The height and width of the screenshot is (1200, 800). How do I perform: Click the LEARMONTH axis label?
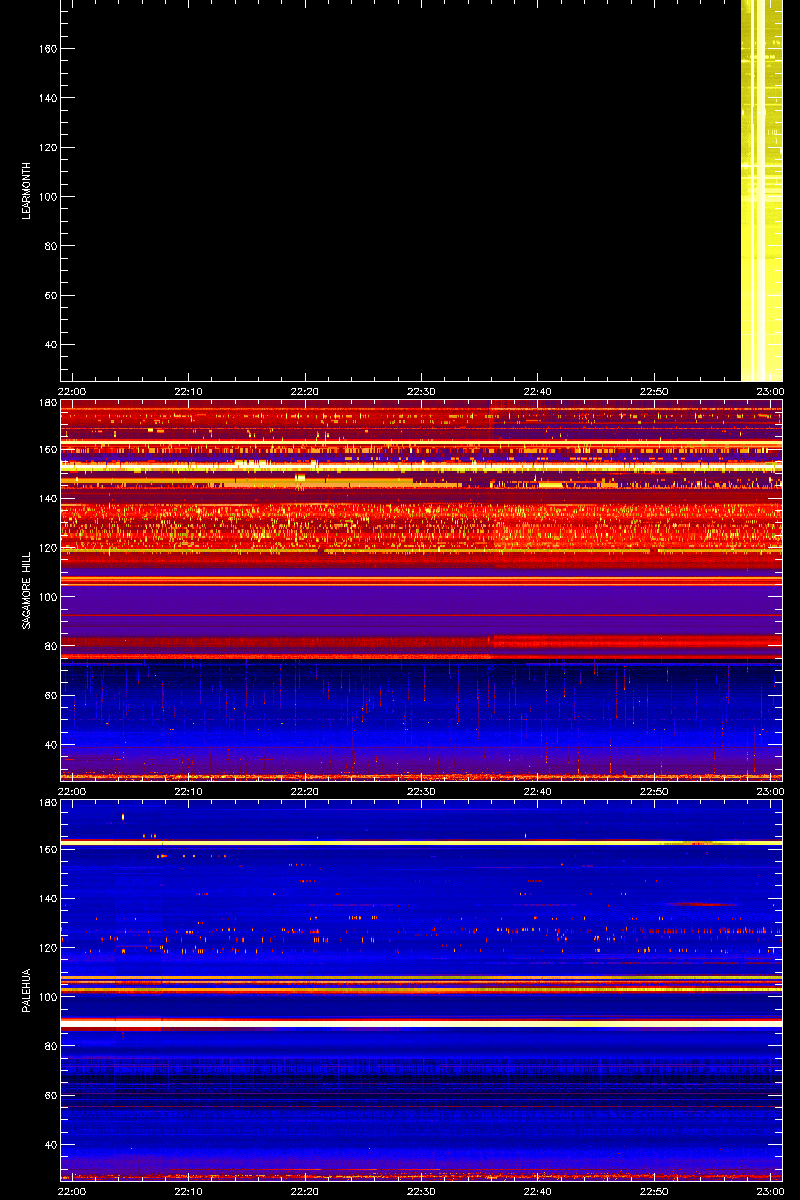pyautogui.click(x=26, y=192)
